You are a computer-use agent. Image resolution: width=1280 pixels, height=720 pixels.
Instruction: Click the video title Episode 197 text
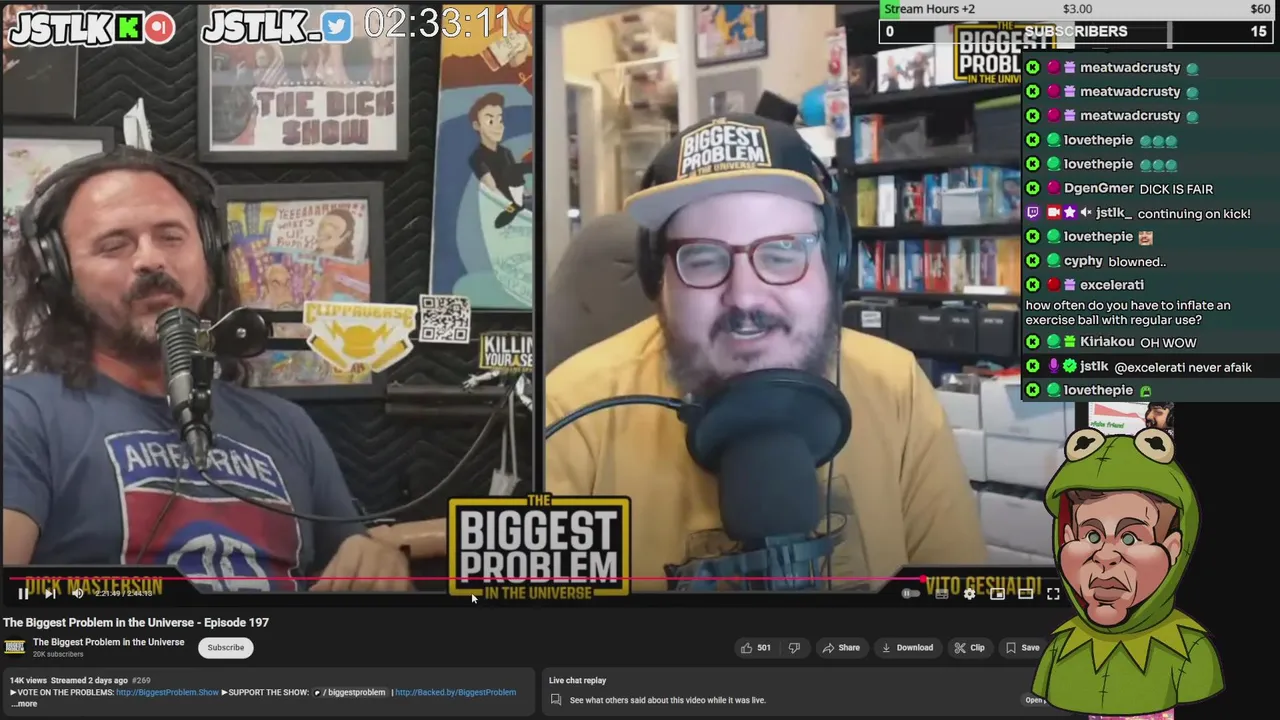click(136, 622)
